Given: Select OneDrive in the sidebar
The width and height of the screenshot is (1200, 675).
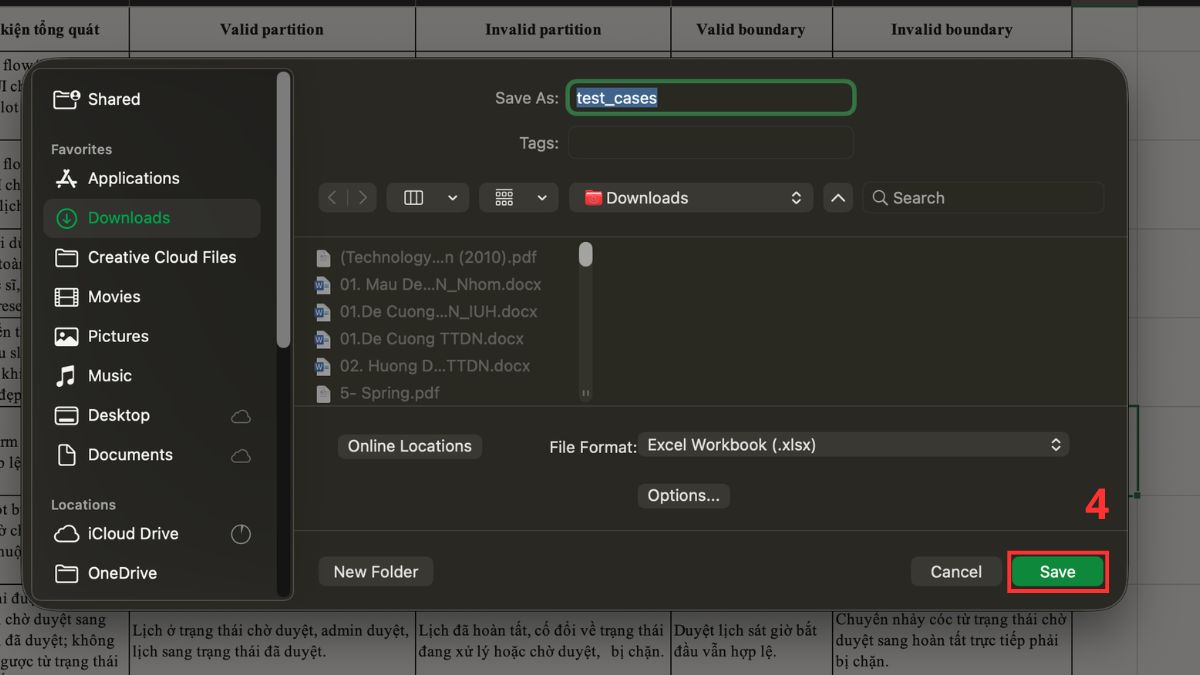Looking at the screenshot, I should tap(152, 573).
